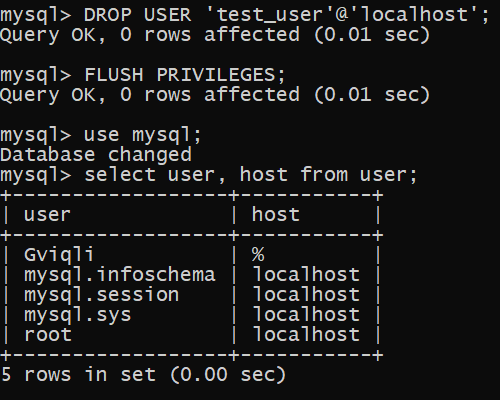Click the first Query OK result line
The image size is (500, 400).
pos(215,35)
